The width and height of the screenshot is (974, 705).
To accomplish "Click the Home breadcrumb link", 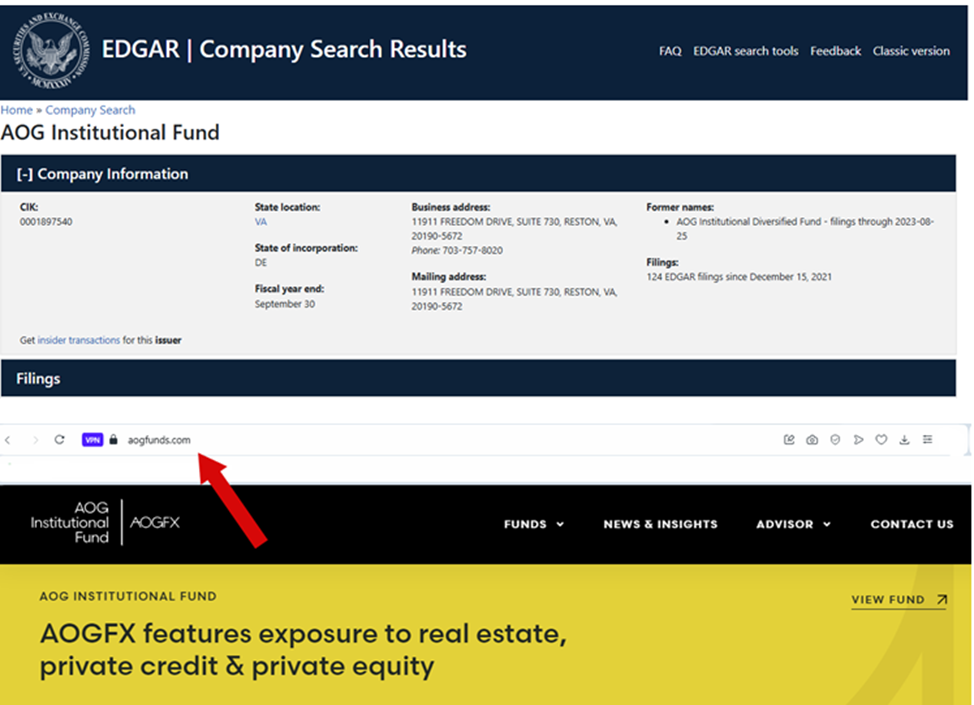I will pos(16,110).
